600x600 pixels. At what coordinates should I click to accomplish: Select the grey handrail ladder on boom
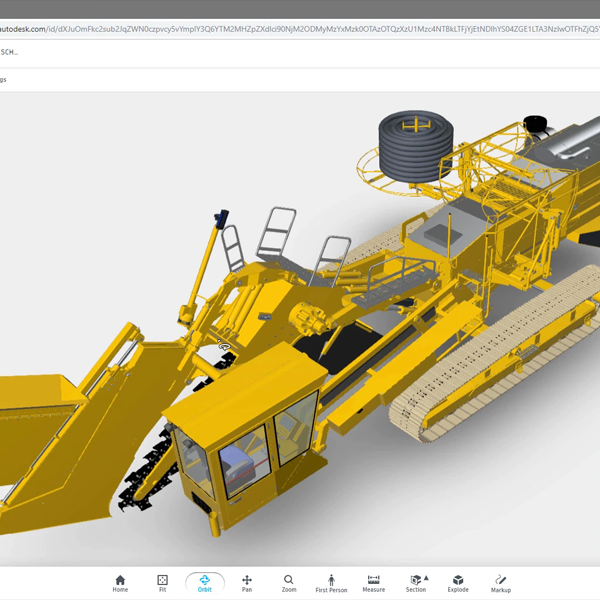point(277,232)
